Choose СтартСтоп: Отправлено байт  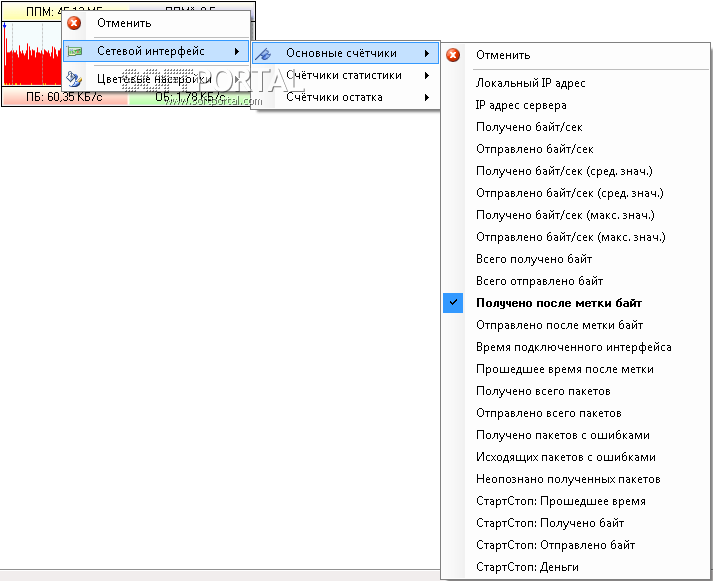576,545
